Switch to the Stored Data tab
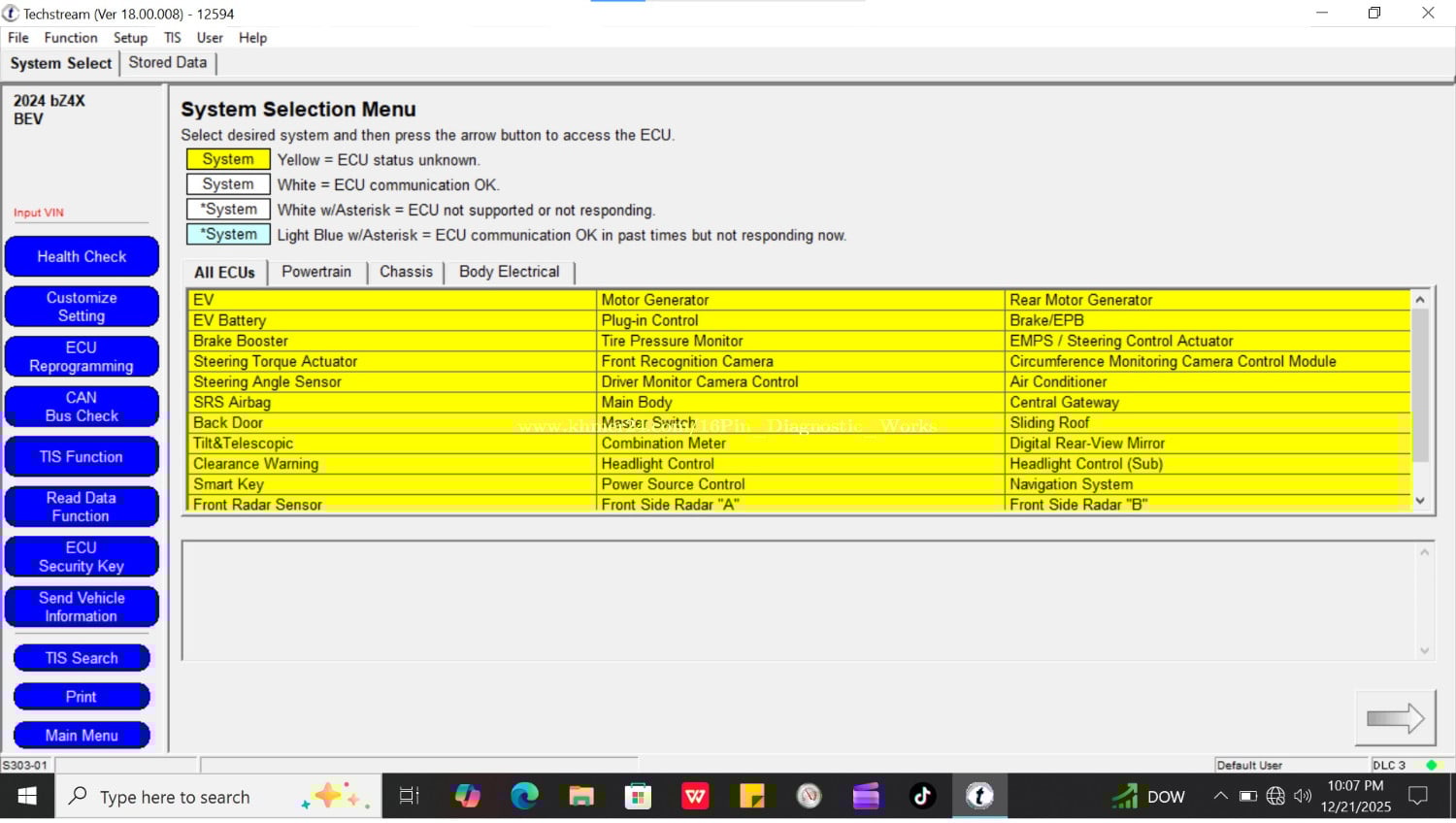This screenshot has height=823, width=1456. point(167,62)
